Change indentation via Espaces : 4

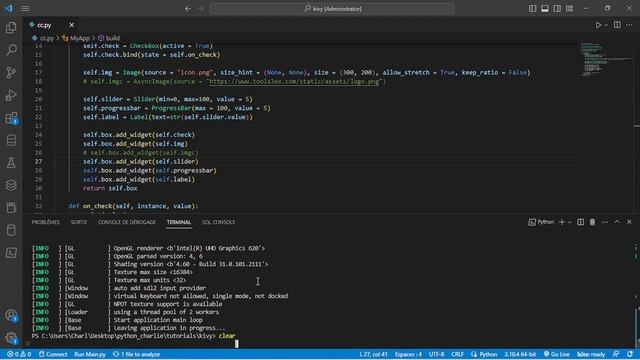click(x=408, y=354)
